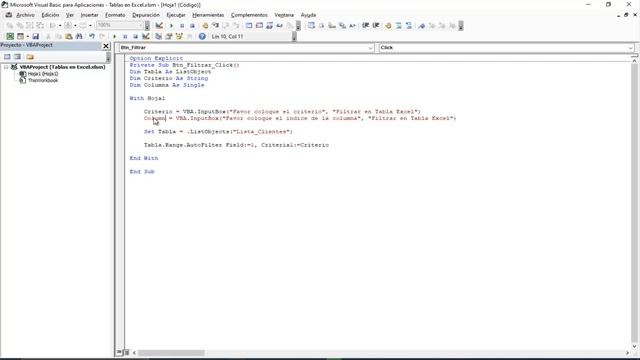Click code window scroll-right arrow
Image resolution: width=640 pixels, height=360 pixels.
pyautogui.click(x=627, y=353)
